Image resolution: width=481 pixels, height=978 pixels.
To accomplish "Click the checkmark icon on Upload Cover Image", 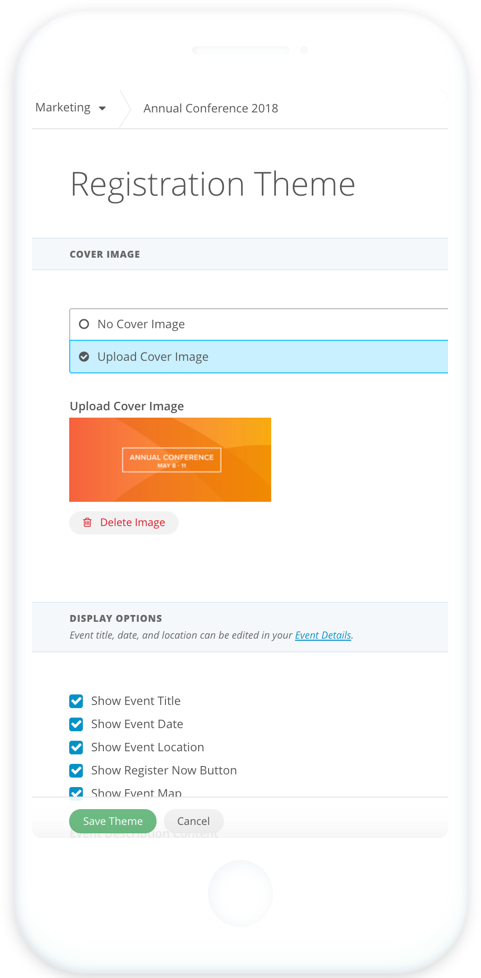I will (84, 357).
